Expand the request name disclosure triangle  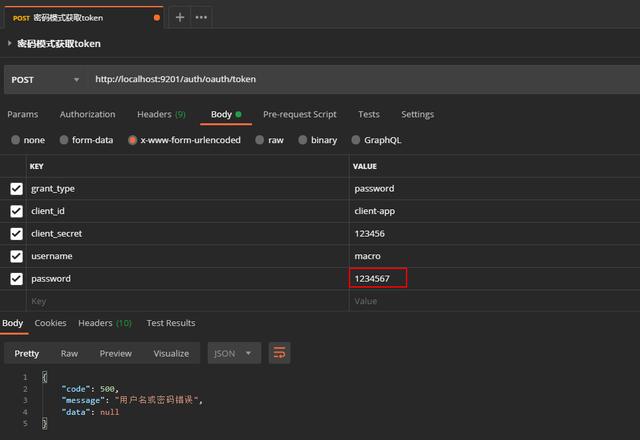[10, 44]
